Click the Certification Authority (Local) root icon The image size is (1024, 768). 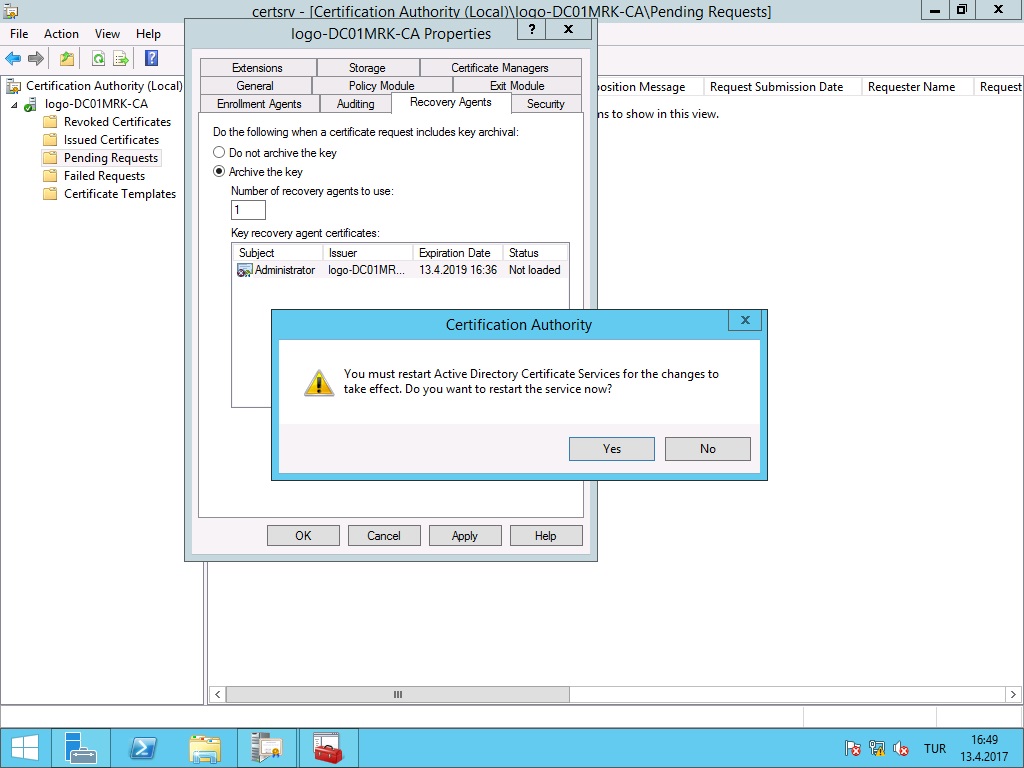(x=13, y=86)
